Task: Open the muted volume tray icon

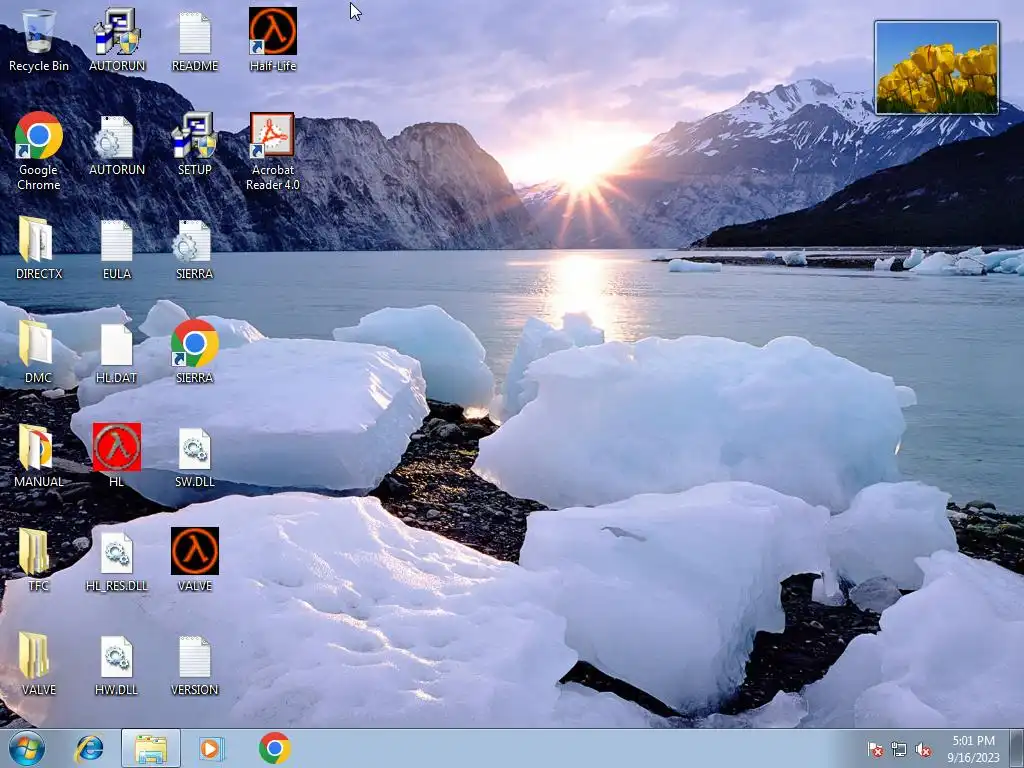Action: [923, 750]
